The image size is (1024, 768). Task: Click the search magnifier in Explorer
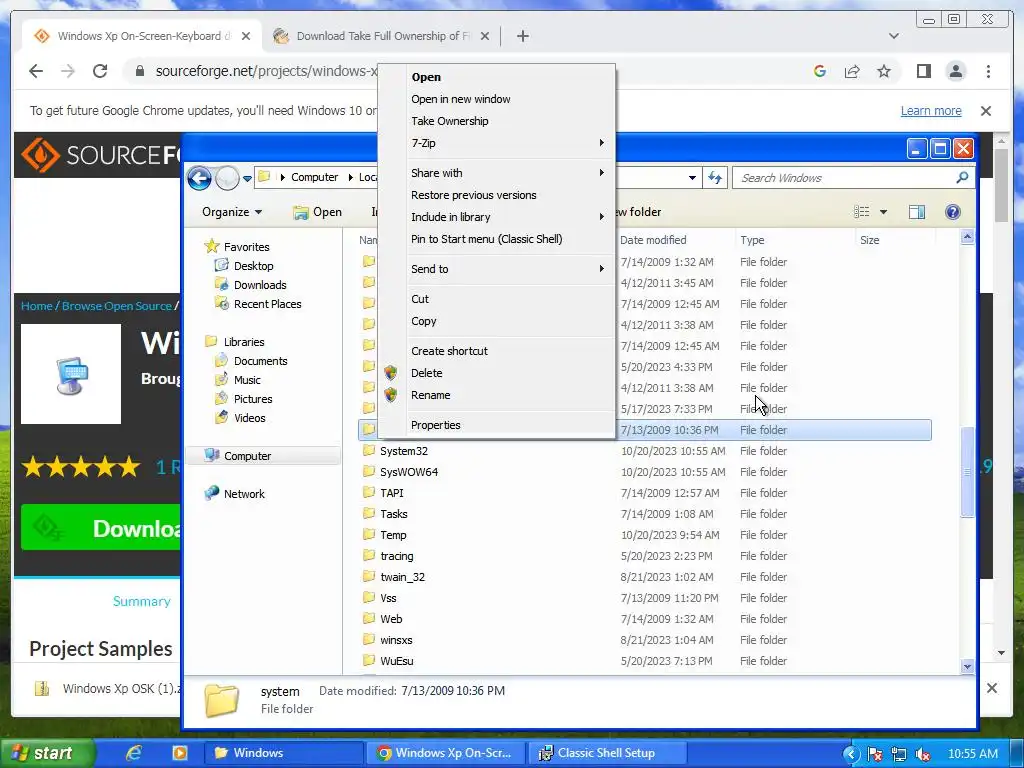962,178
